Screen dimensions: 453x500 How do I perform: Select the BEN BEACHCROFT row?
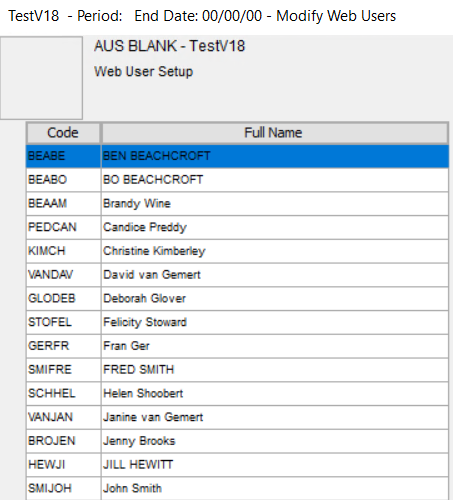click(237, 156)
